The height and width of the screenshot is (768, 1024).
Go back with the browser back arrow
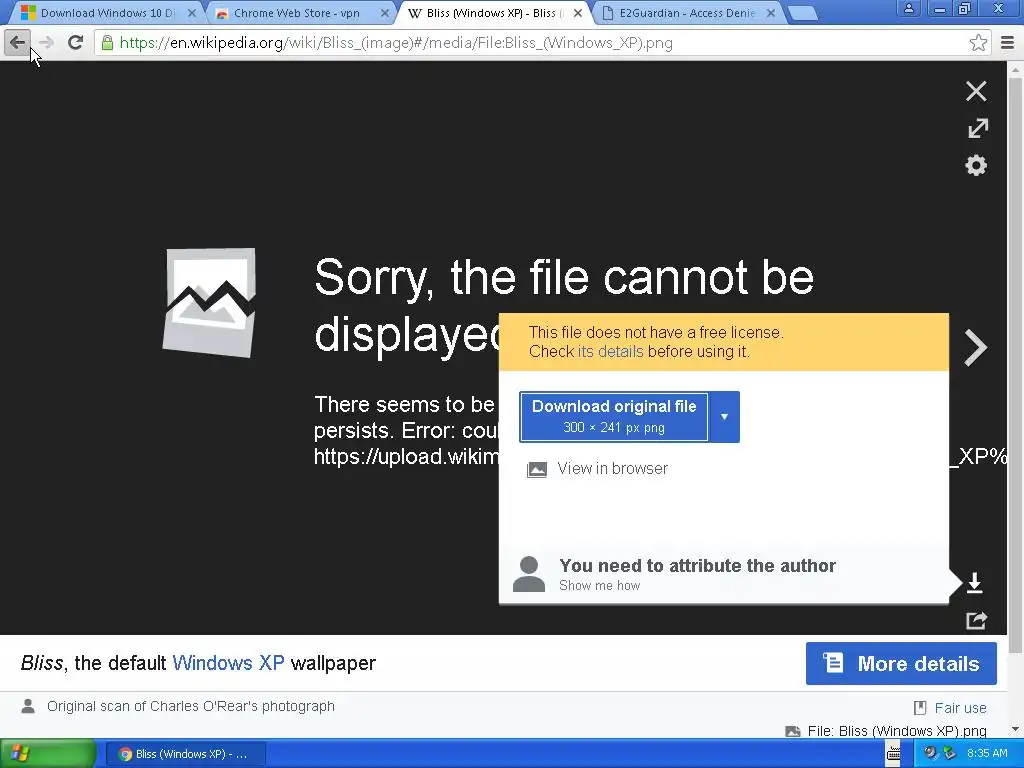pos(17,43)
